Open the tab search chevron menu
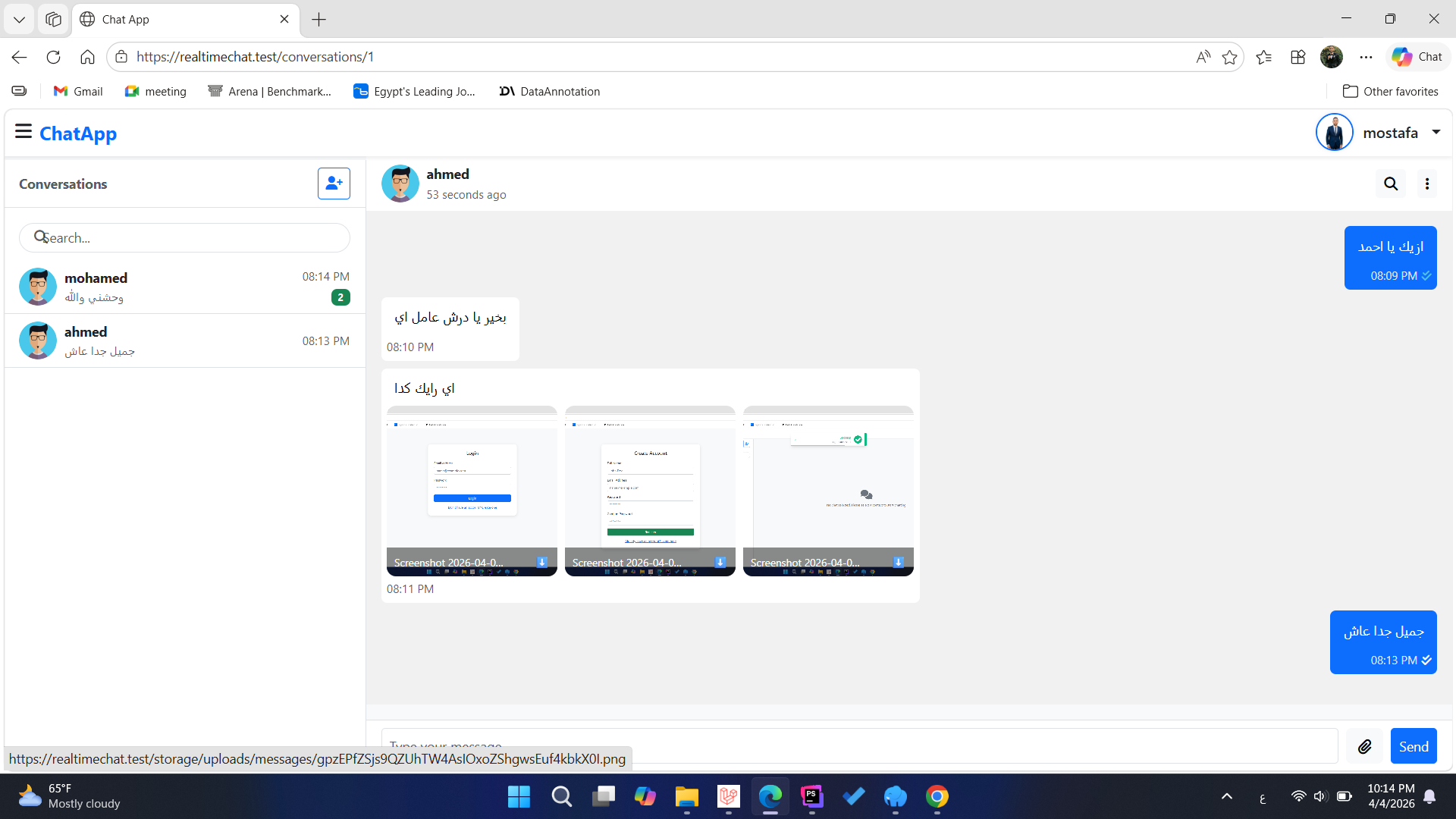 [x=19, y=19]
